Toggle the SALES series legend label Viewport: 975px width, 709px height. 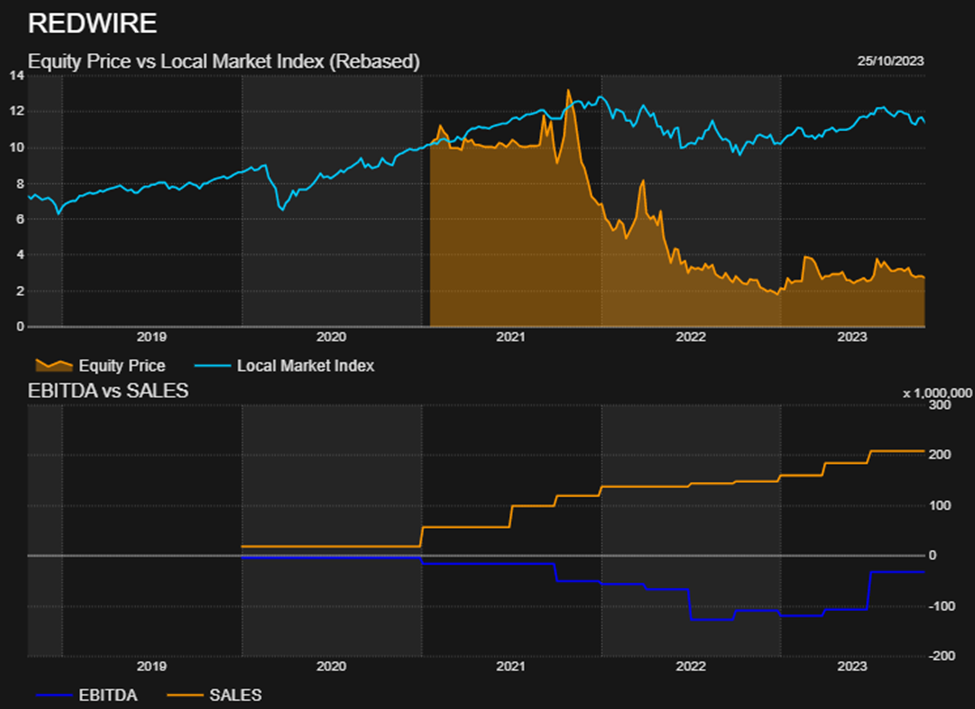236,694
